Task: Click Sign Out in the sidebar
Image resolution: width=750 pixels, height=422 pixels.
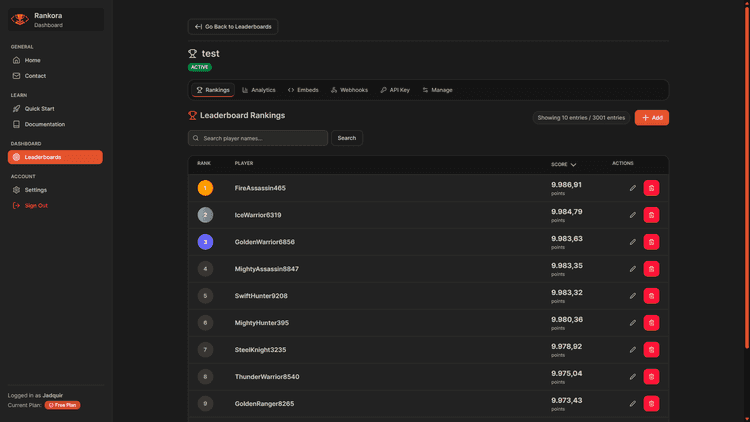Action: click(36, 206)
